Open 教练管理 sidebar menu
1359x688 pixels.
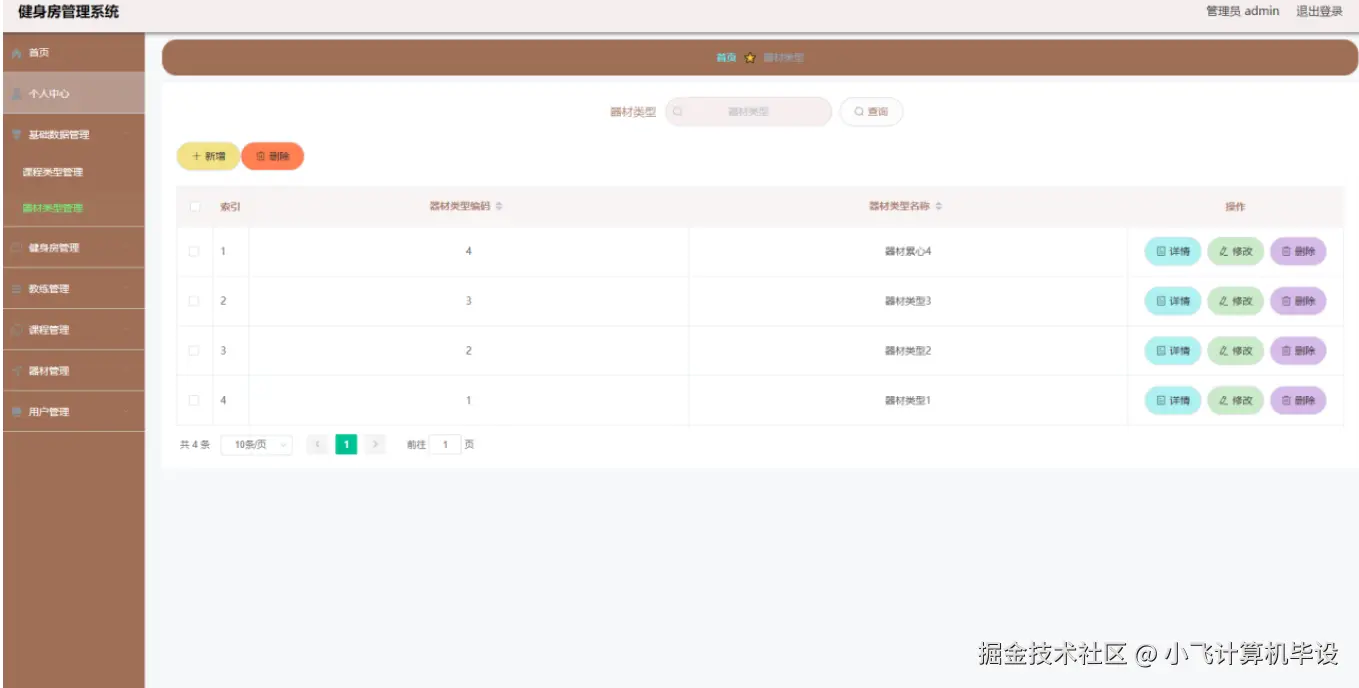[x=74, y=289]
